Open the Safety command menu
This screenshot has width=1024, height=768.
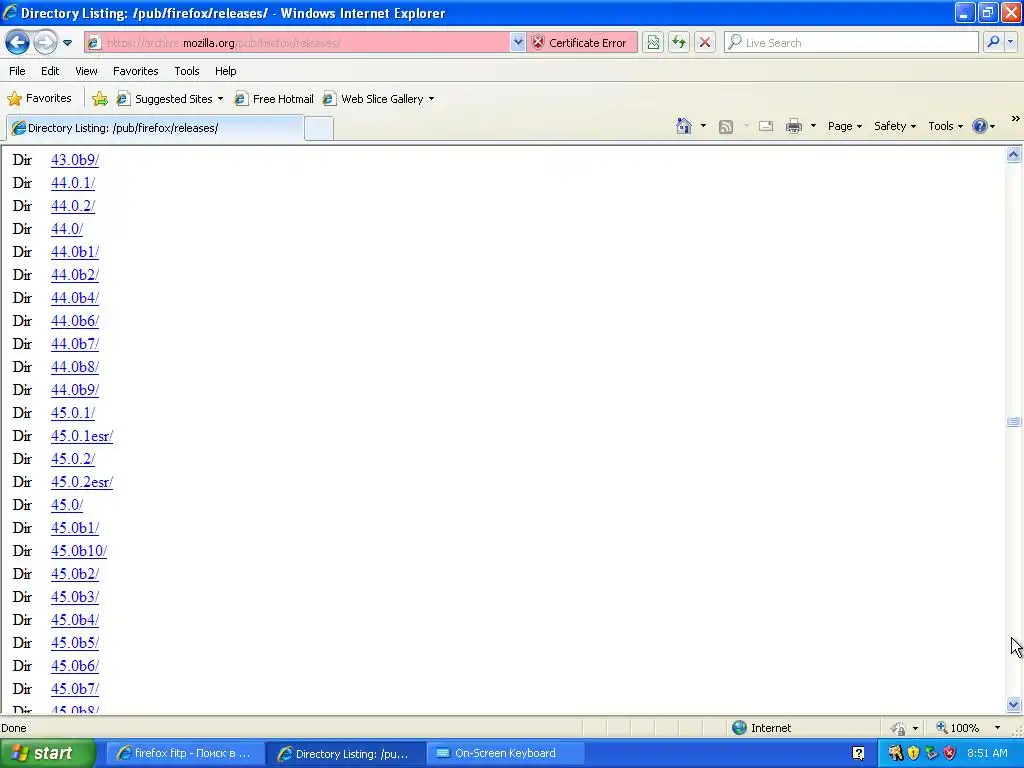pos(895,126)
